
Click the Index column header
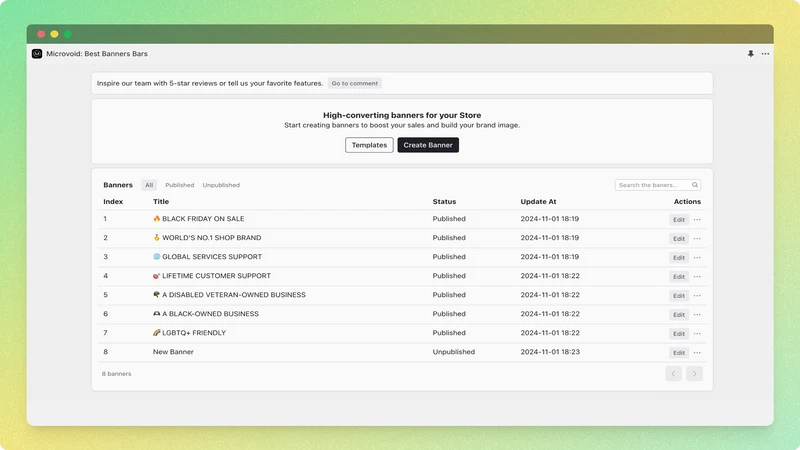coord(113,202)
